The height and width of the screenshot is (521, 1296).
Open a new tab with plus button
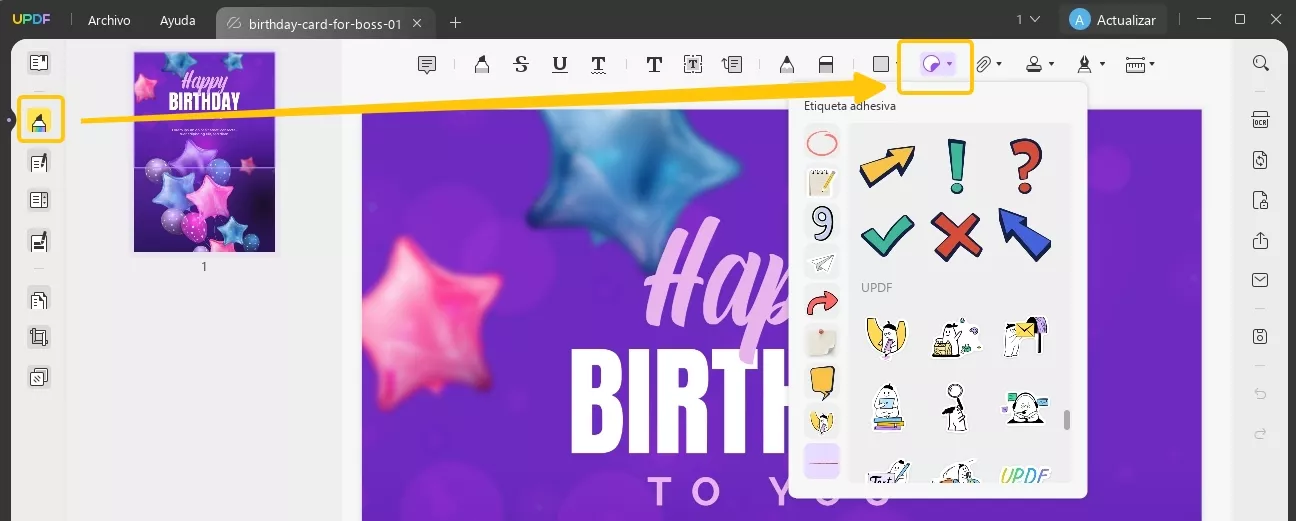coord(456,22)
